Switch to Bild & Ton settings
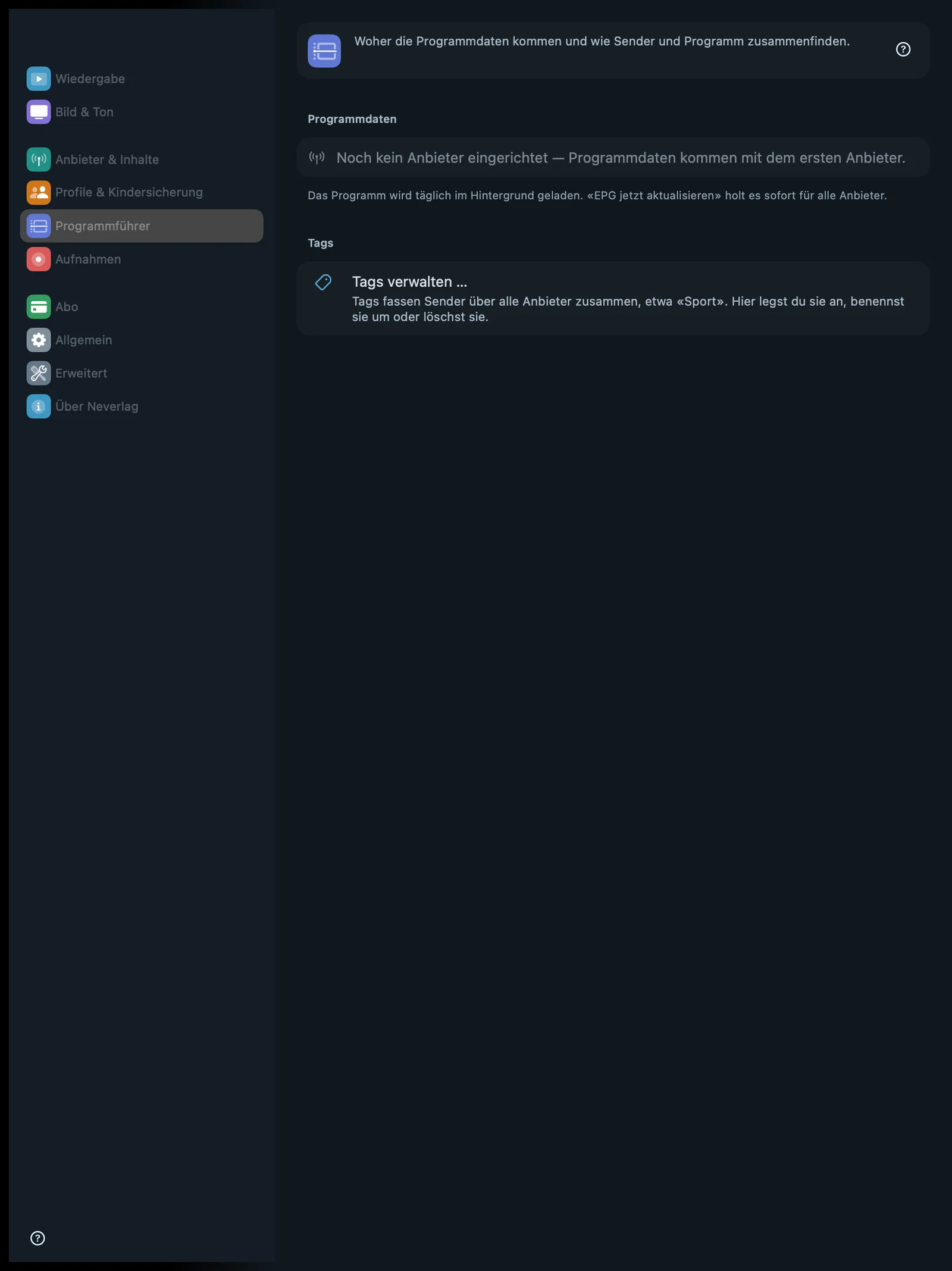 pos(142,112)
